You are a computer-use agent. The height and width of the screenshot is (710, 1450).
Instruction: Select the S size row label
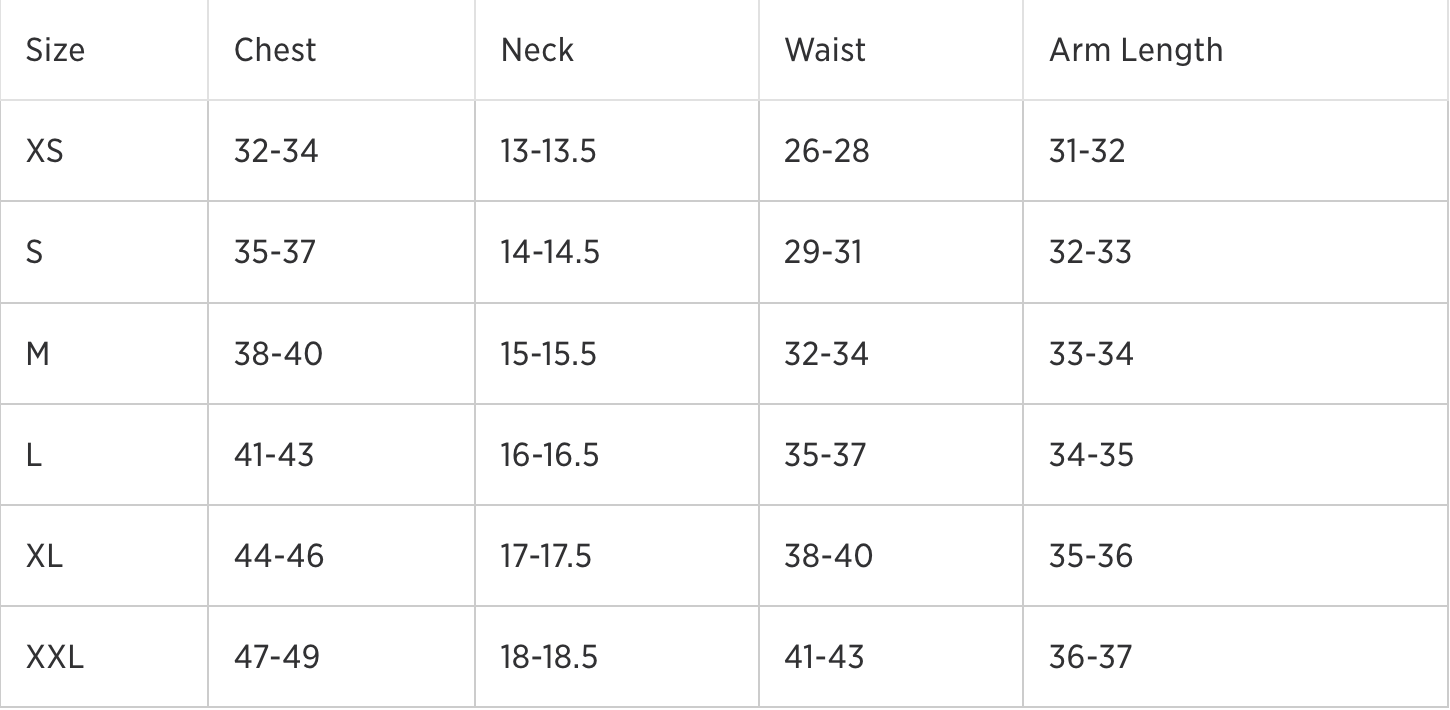coord(35,252)
